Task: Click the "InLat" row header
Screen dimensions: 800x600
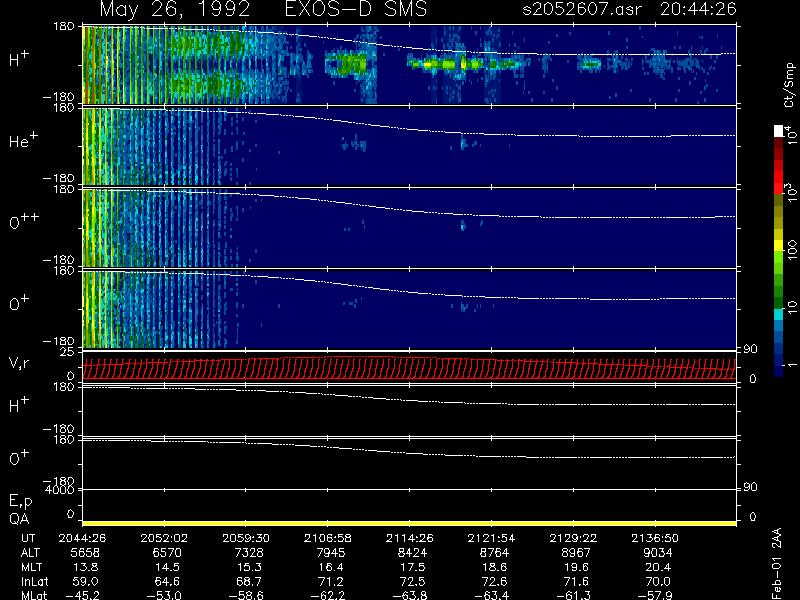Action: pyautogui.click(x=34, y=581)
